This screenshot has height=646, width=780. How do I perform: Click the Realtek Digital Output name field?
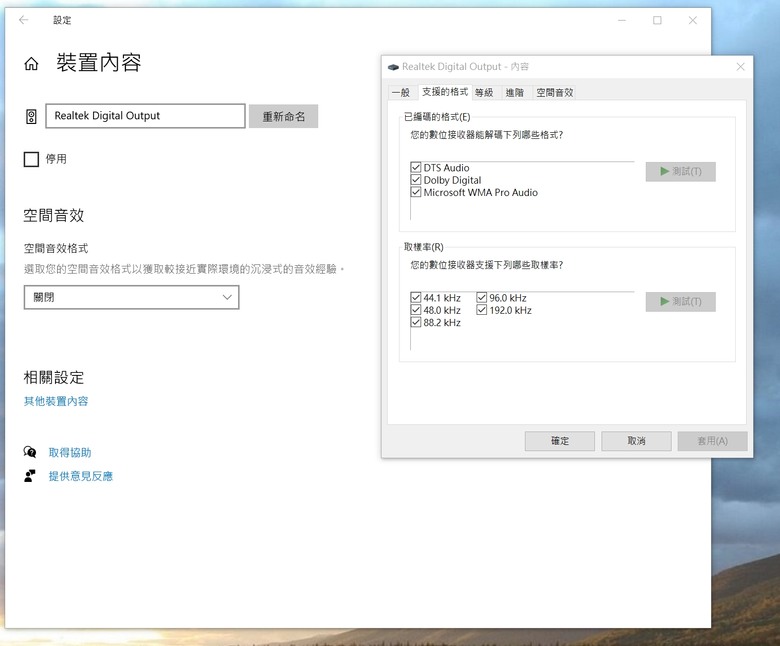(x=145, y=116)
